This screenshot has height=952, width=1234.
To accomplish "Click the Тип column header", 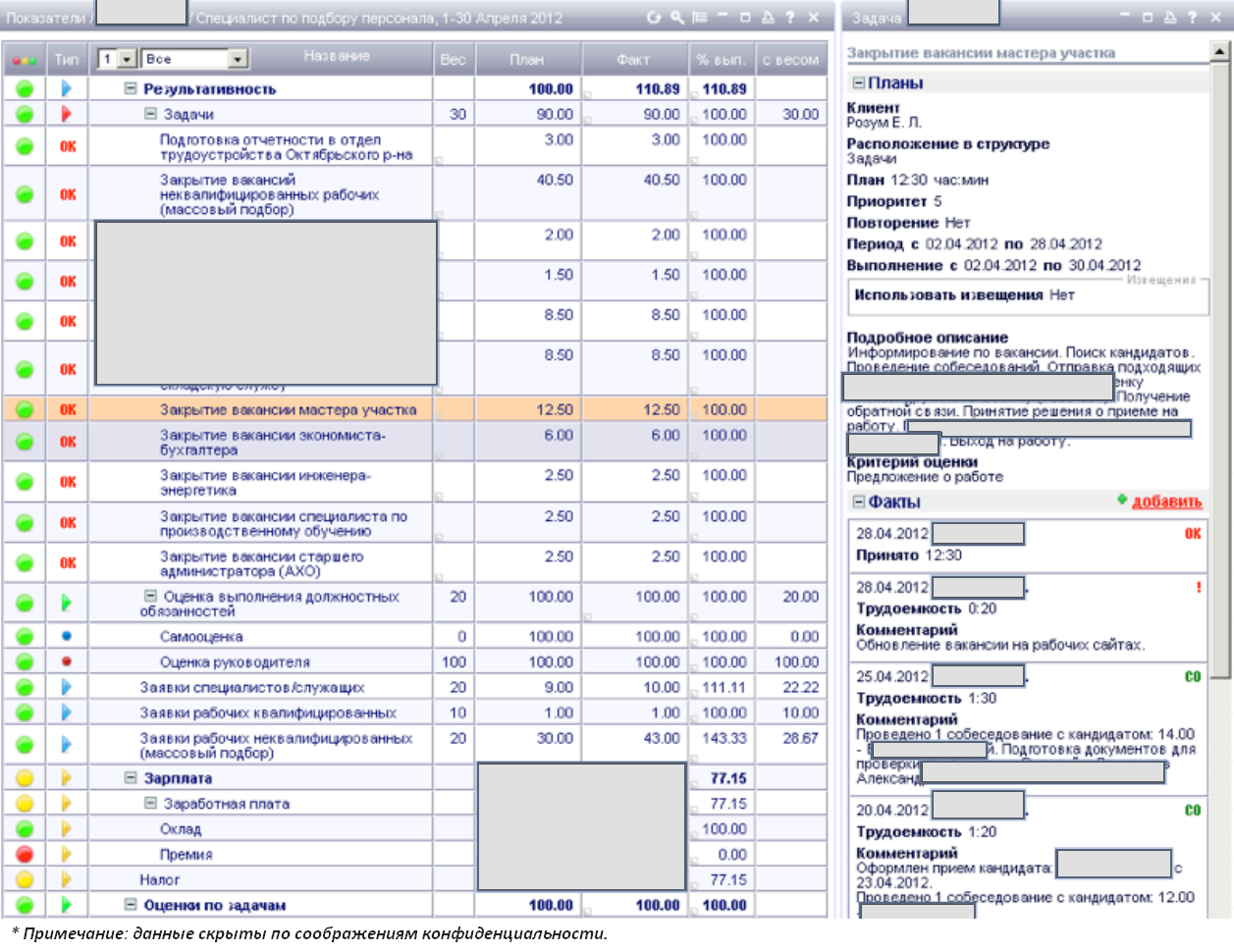I will click(67, 60).
